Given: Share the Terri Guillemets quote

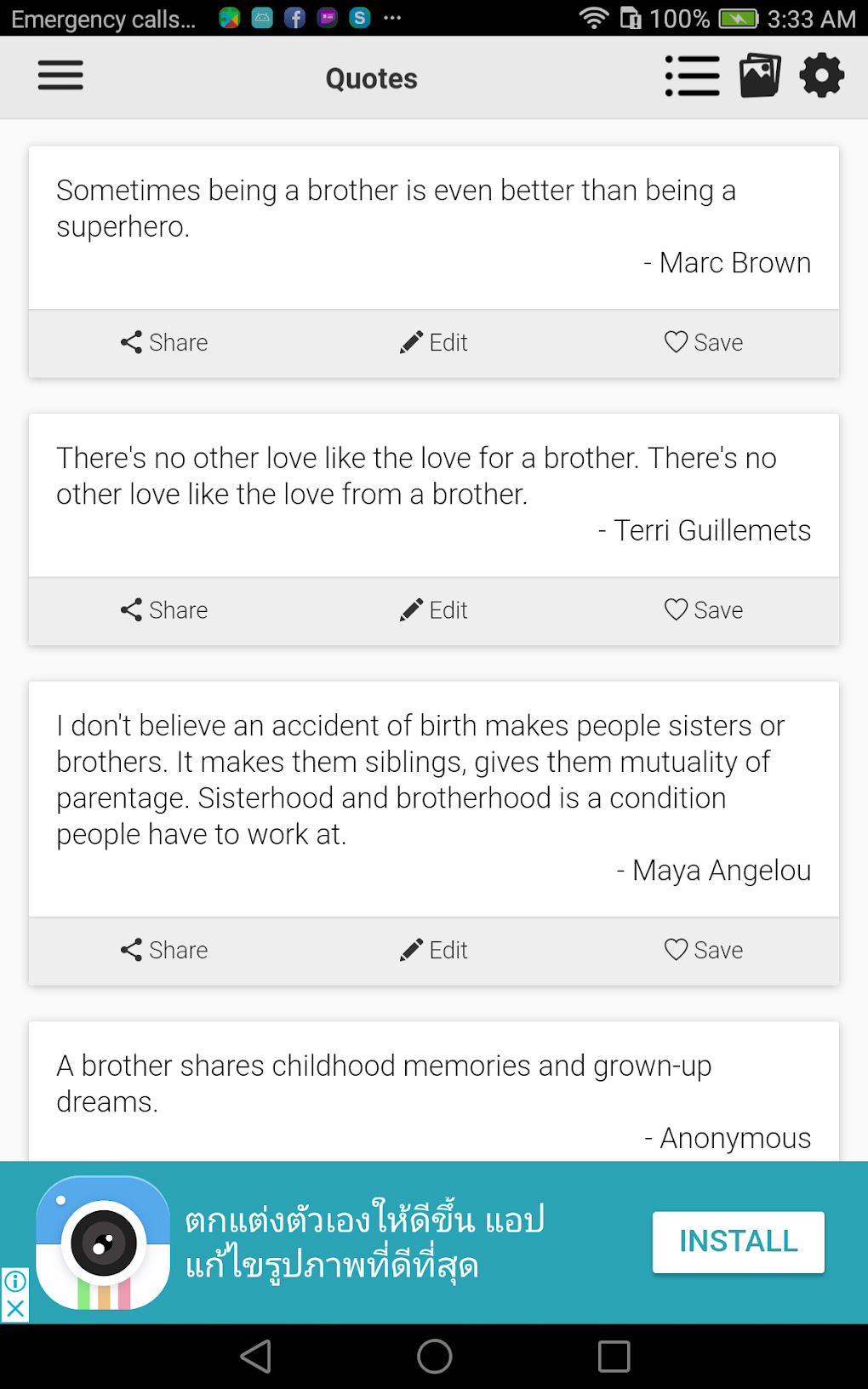Looking at the screenshot, I should point(164,610).
